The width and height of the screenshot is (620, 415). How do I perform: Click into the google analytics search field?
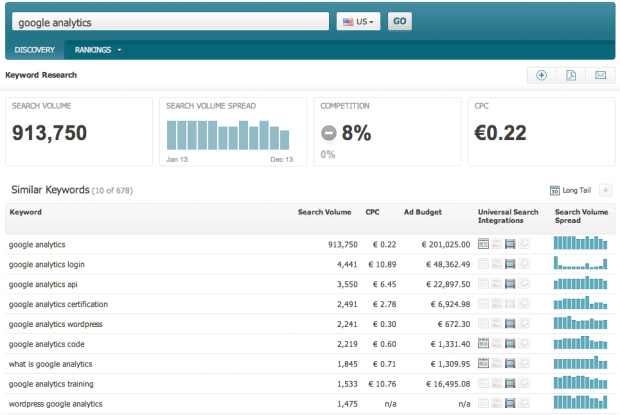point(170,22)
